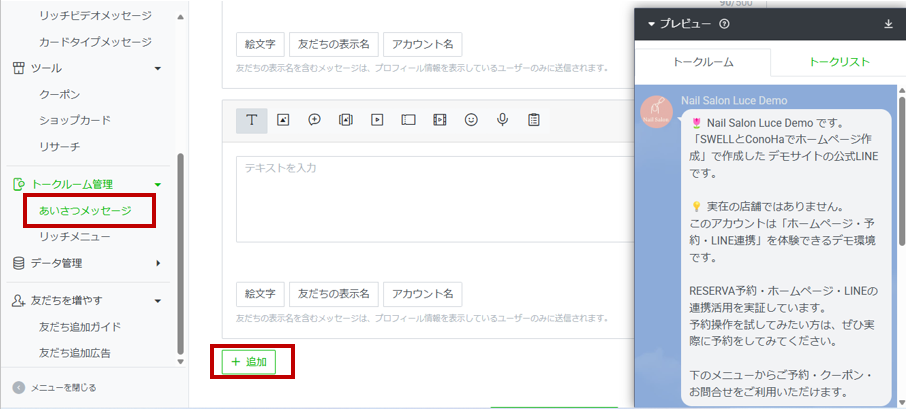Image resolution: width=906 pixels, height=409 pixels.
Task: Select the Card-type message icon
Action: [x=346, y=120]
